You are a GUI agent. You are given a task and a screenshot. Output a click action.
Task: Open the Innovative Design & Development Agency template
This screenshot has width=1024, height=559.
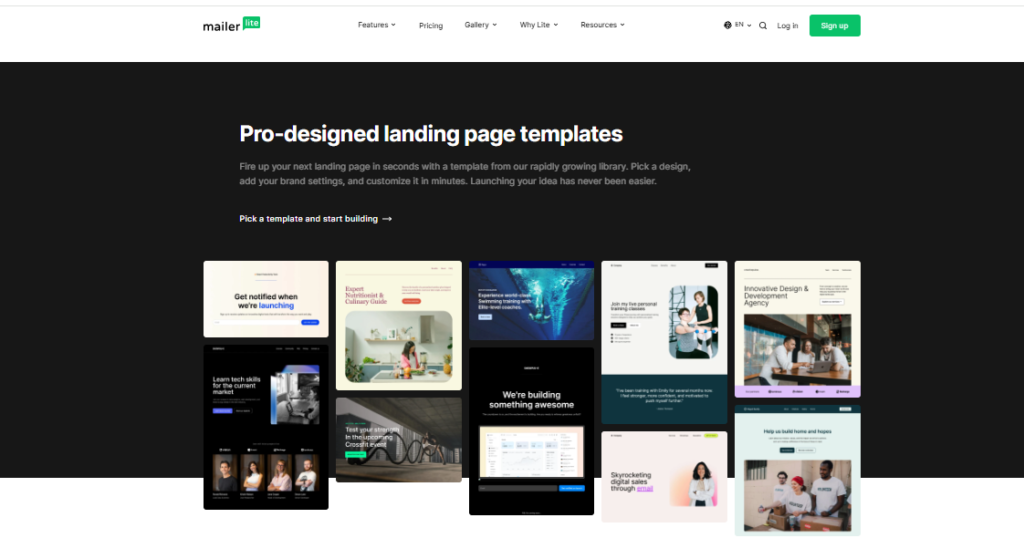coord(797,329)
